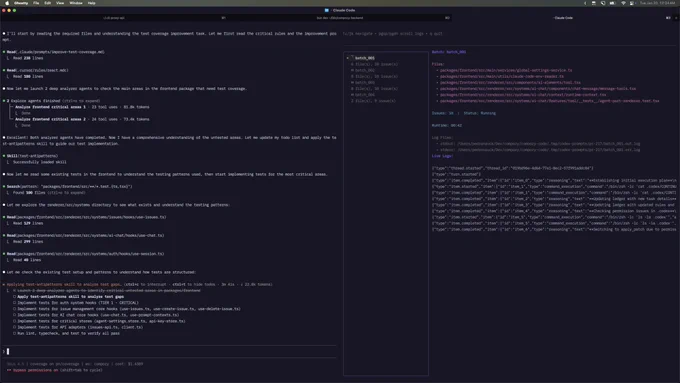Image resolution: width=680 pixels, height=383 pixels.
Task: Select batch_002 in the batch list
Action: 365,70
